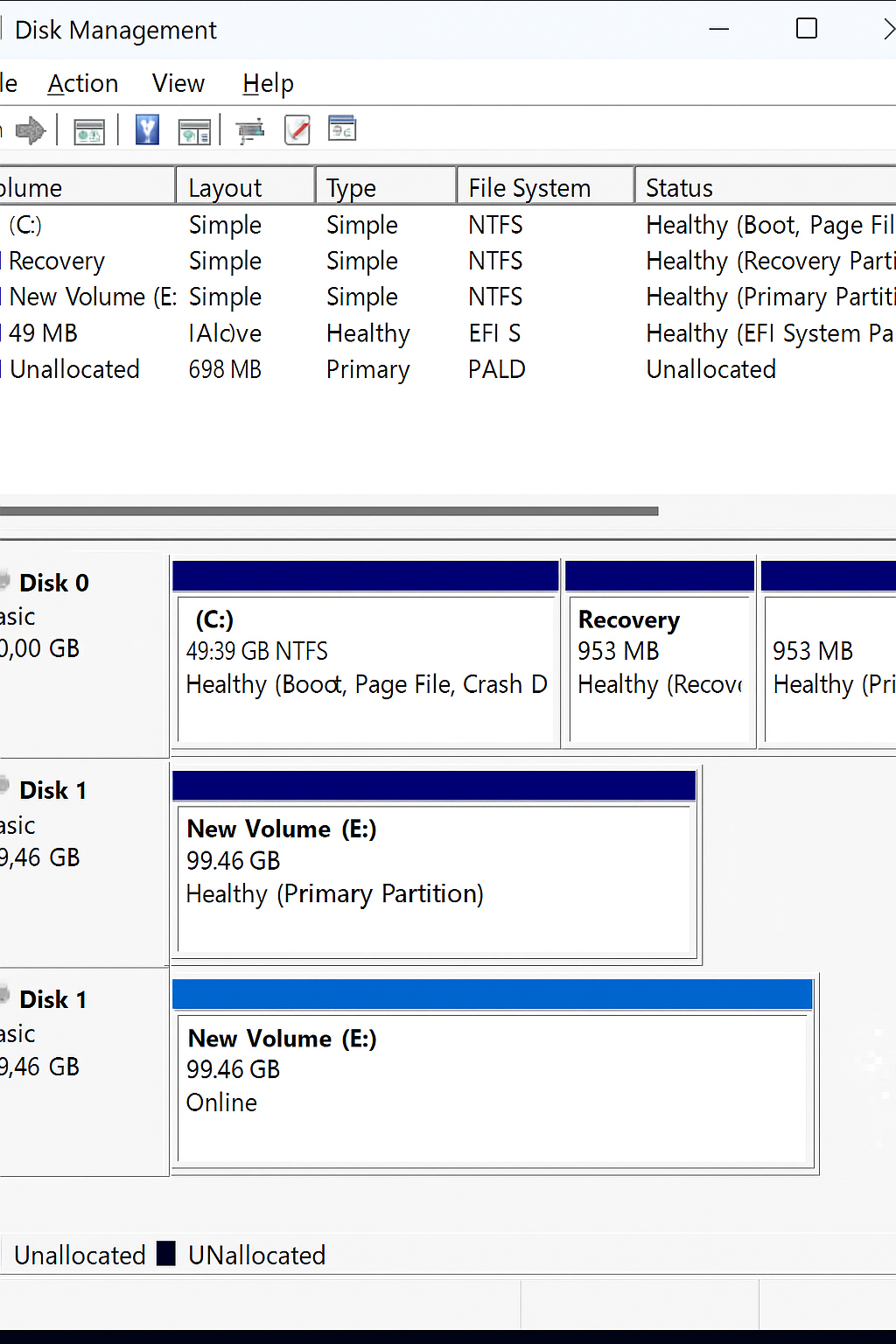896x1344 pixels.
Task: Click Healthy (EFI System status cell
Action: coord(769,333)
